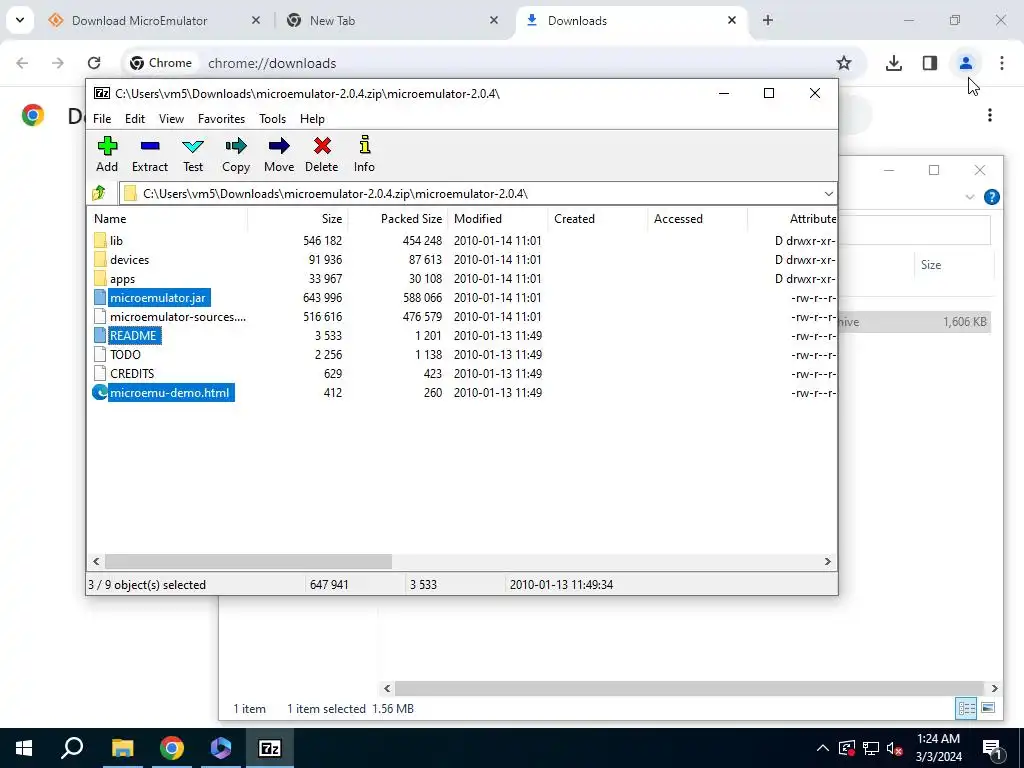The width and height of the screenshot is (1024, 768).
Task: Open the Help menu
Action: click(312, 119)
